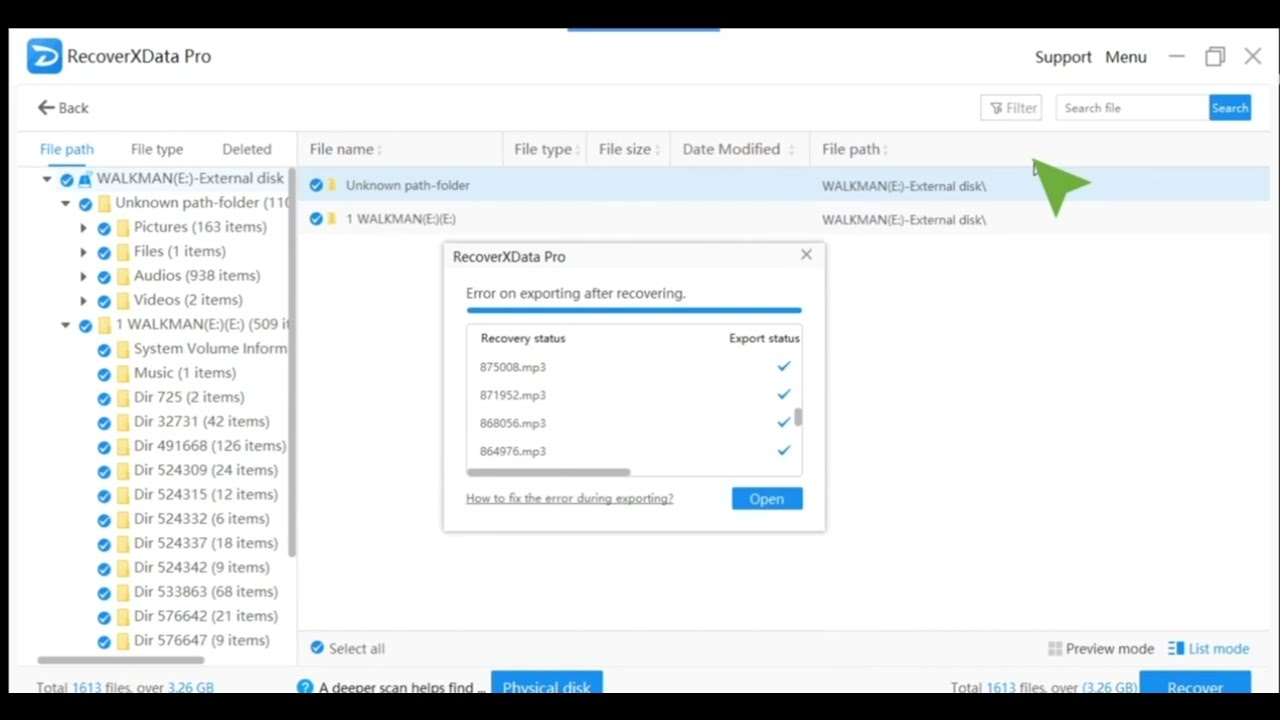1280x720 pixels.
Task: Click the dialog's vertical scrollbar thumb
Action: pyautogui.click(x=798, y=417)
